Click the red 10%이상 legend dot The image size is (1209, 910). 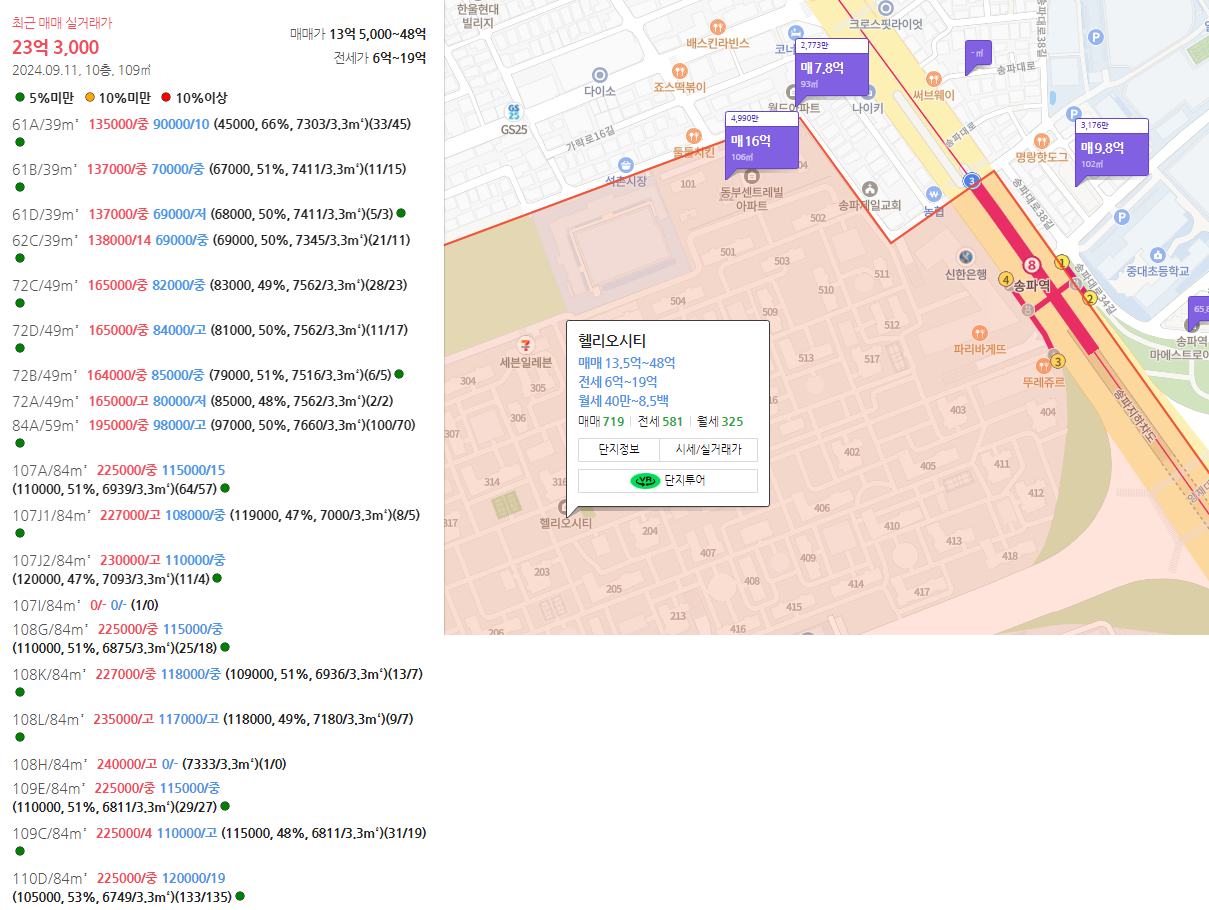(166, 98)
